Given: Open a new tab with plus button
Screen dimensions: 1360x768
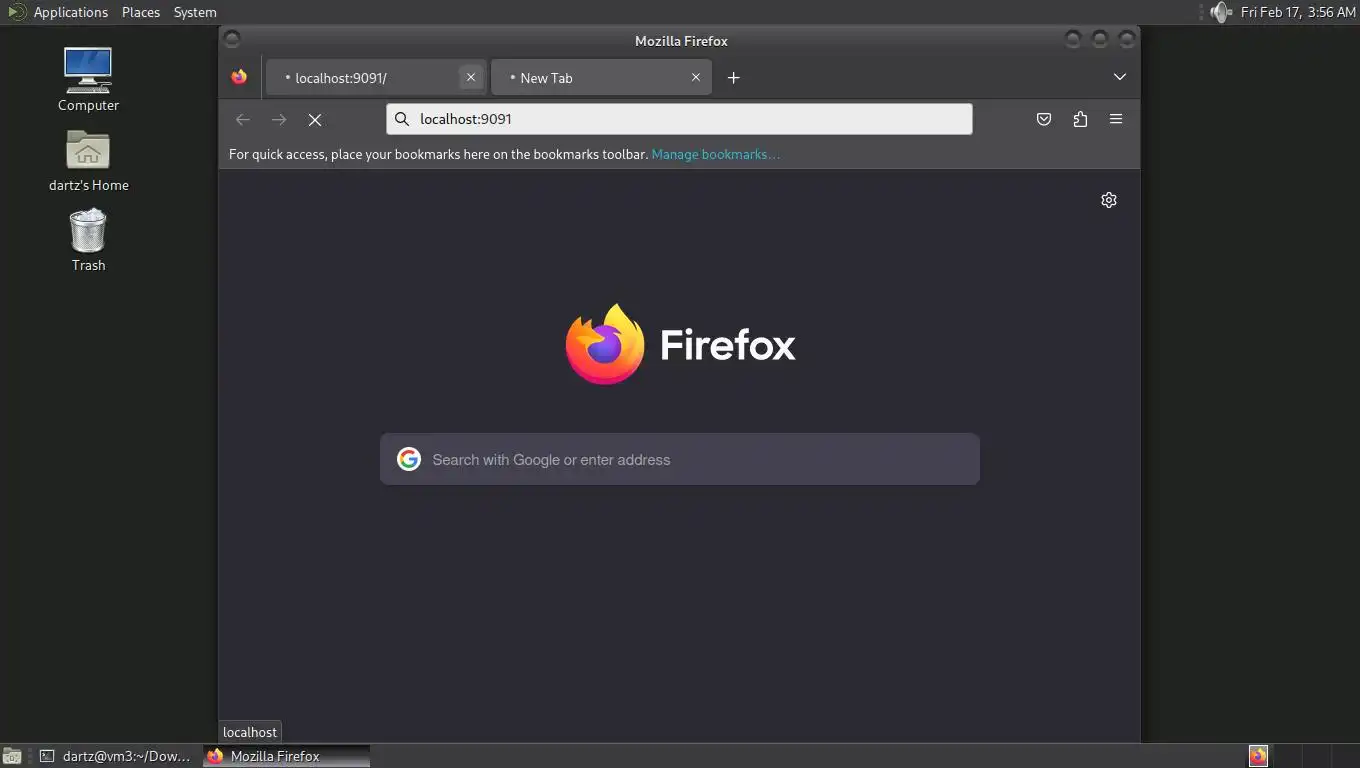Looking at the screenshot, I should click(733, 77).
